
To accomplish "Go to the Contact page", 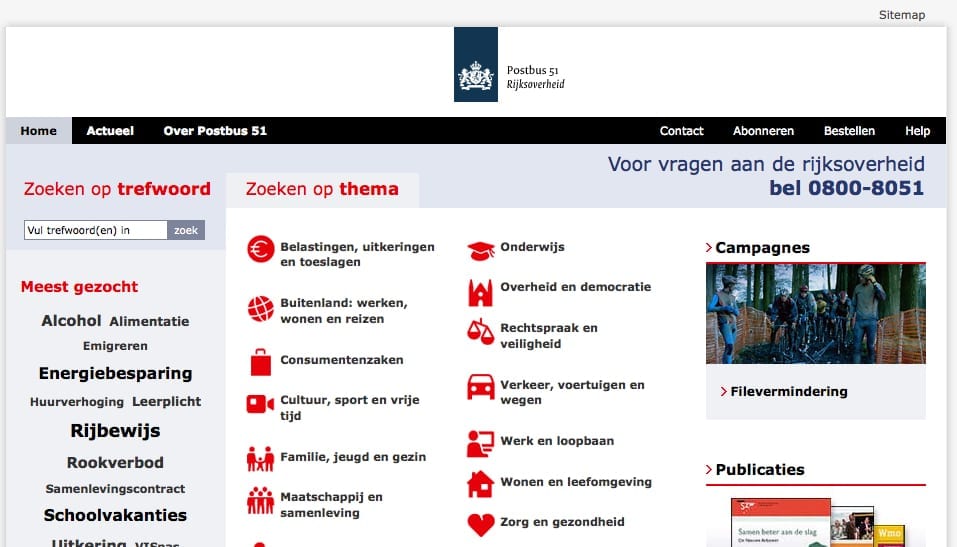I will pos(681,131).
